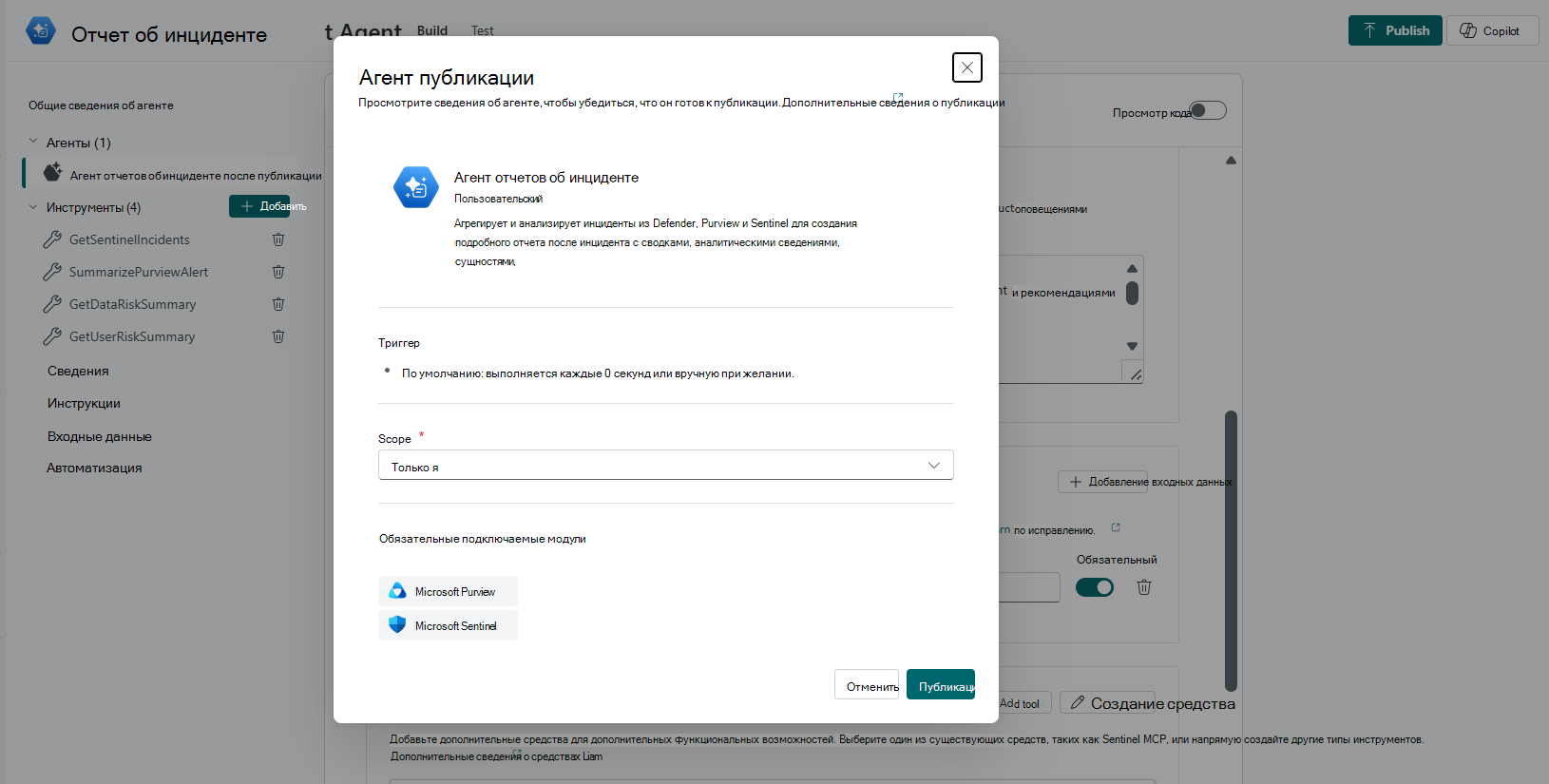
Task: Click the Microsoft Sentinel shield icon
Action: coord(397,625)
